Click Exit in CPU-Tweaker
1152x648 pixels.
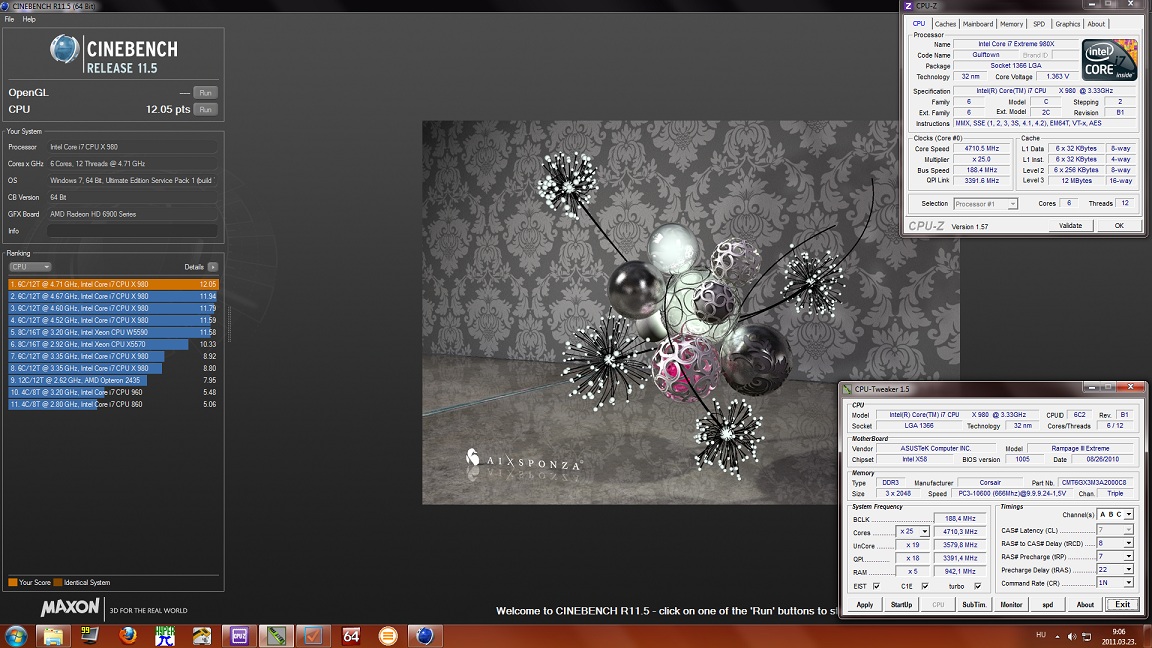coord(1123,605)
